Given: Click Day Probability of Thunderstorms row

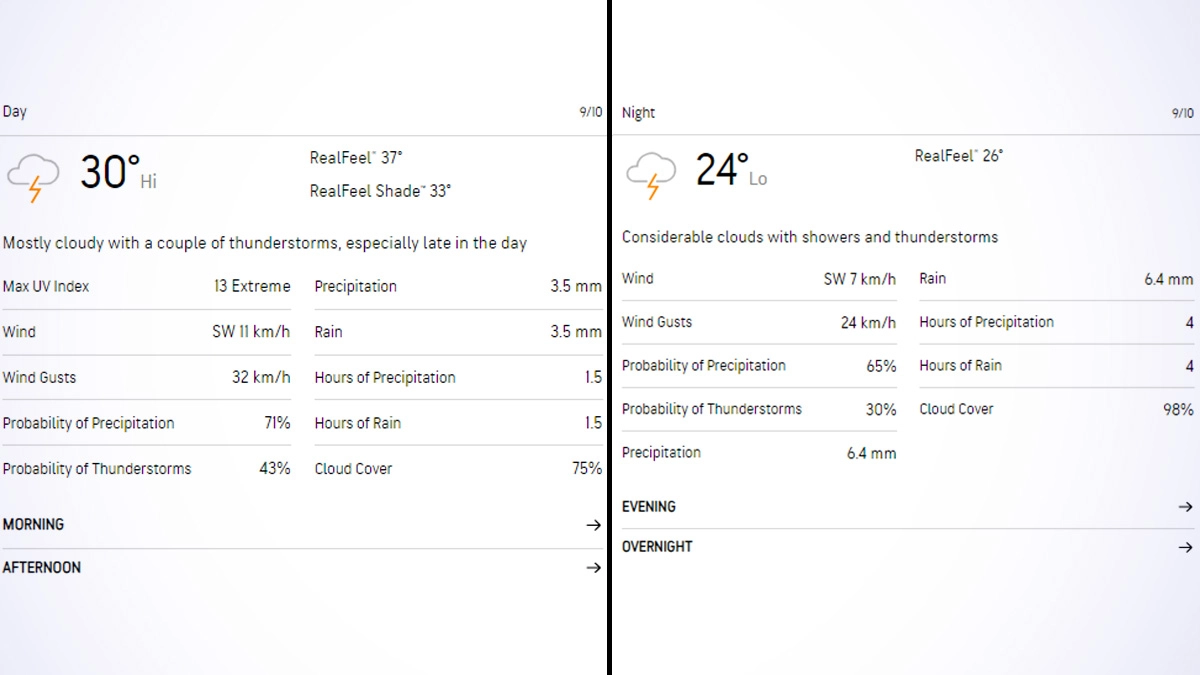Looking at the screenshot, I should 146,469.
